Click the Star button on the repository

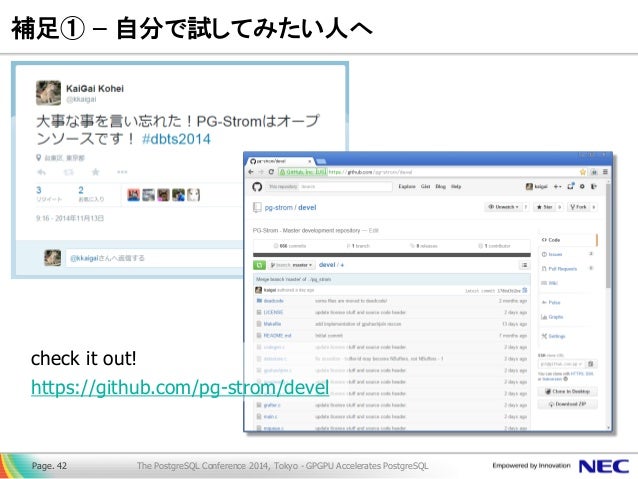544,207
